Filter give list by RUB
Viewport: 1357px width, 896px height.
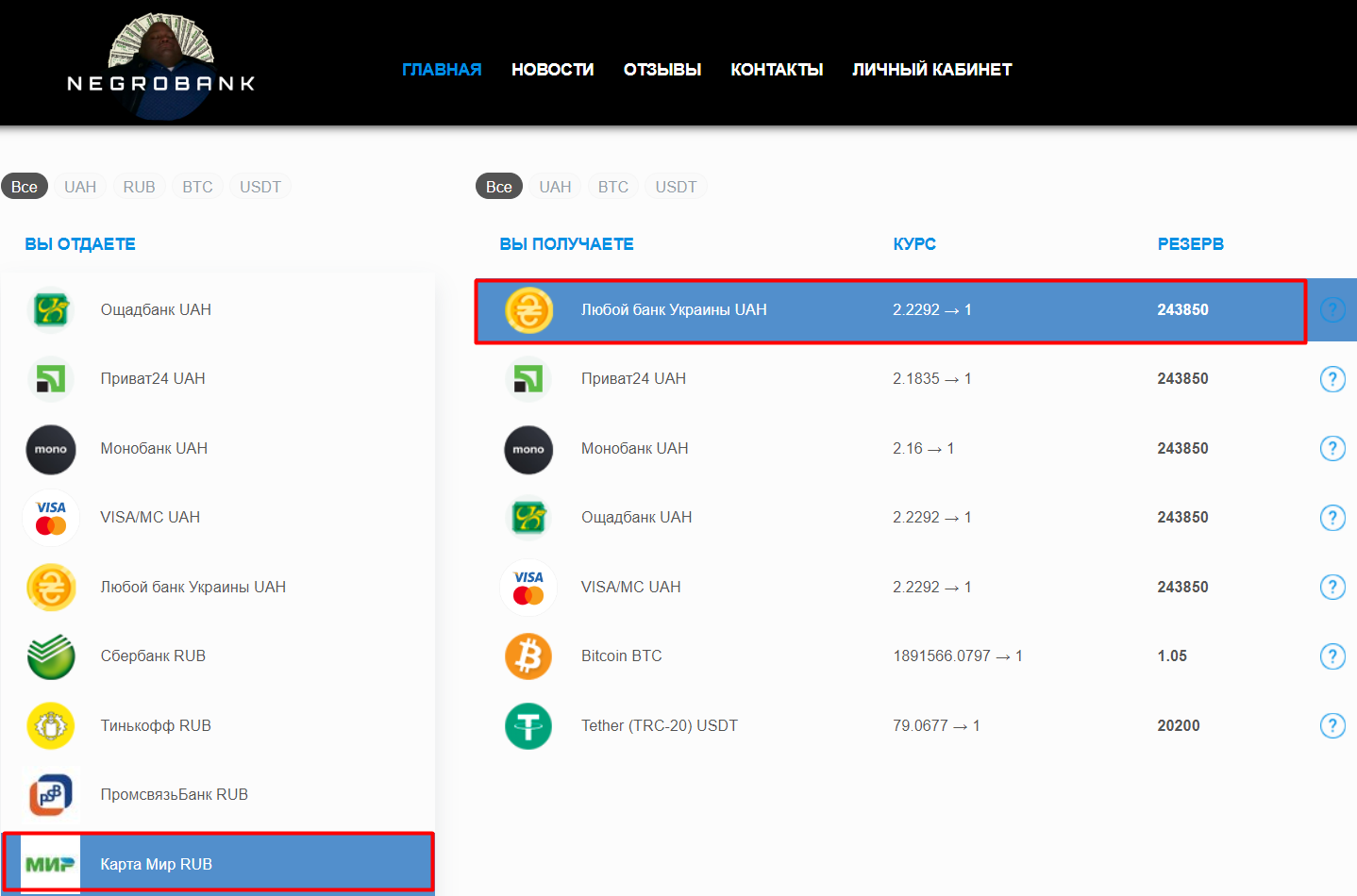140,187
